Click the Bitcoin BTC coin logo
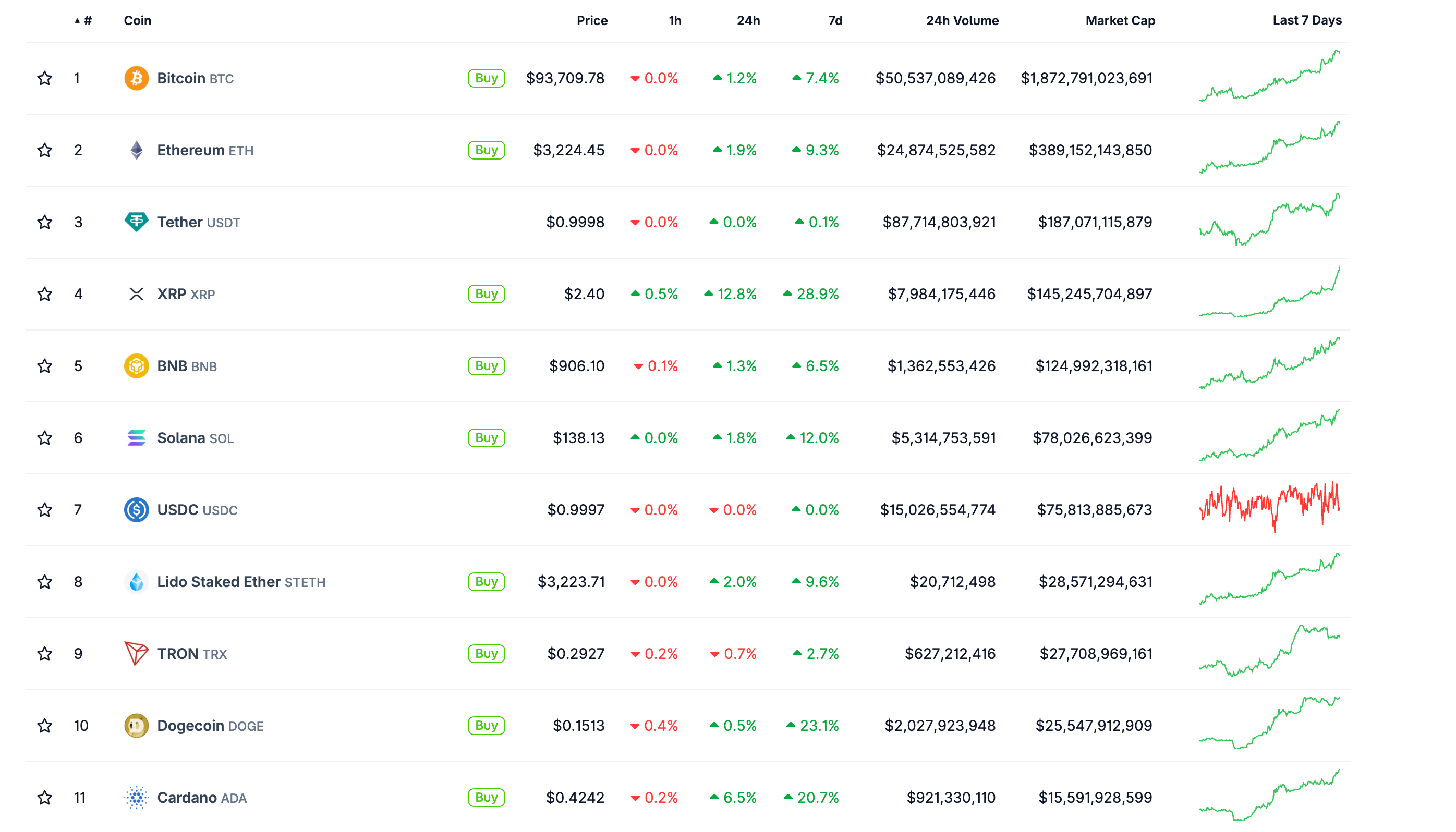This screenshot has width=1456, height=832. [x=136, y=78]
